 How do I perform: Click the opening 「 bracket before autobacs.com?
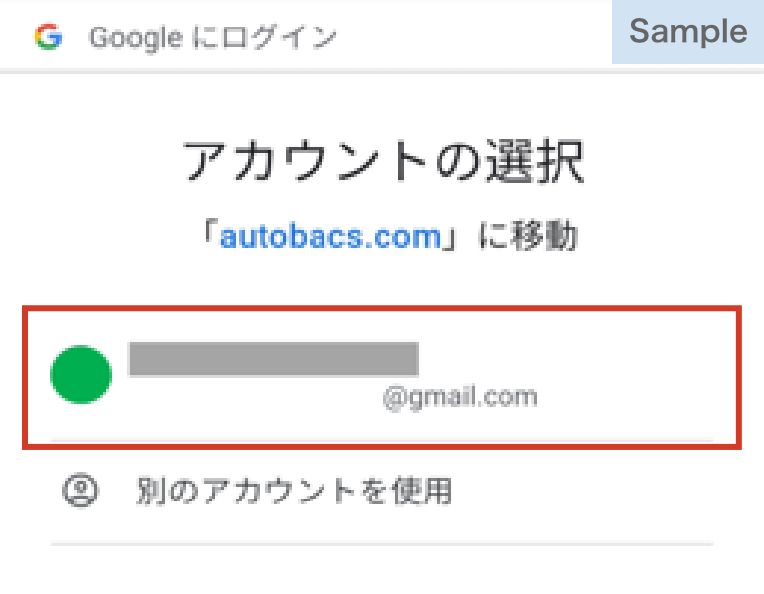point(210,237)
